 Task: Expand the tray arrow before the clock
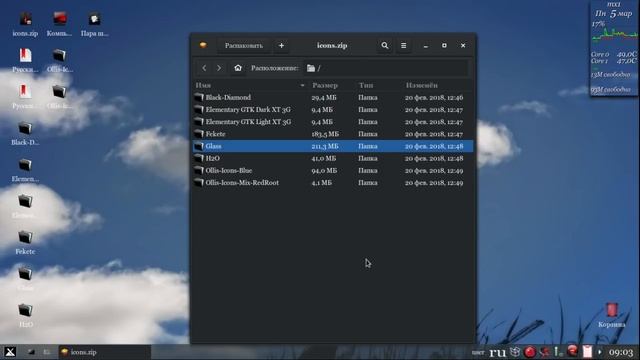coord(600,352)
